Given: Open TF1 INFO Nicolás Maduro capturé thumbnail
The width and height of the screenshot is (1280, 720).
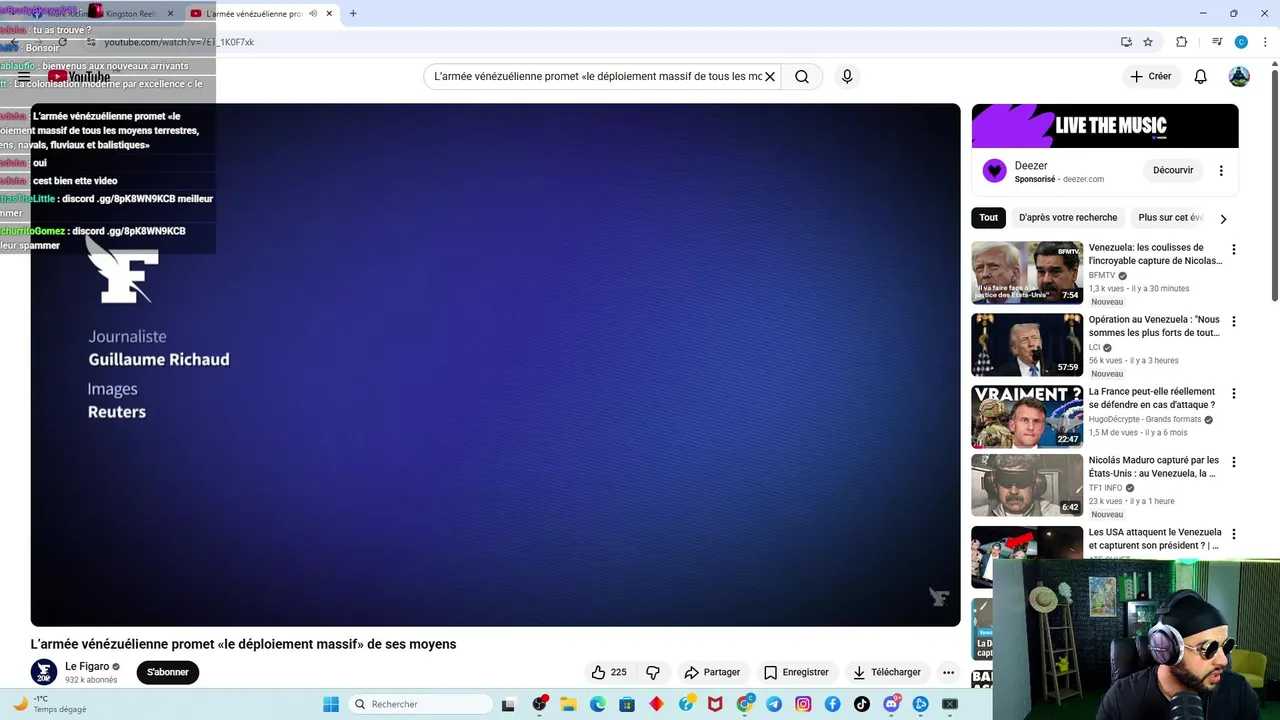Looking at the screenshot, I should [1027, 486].
